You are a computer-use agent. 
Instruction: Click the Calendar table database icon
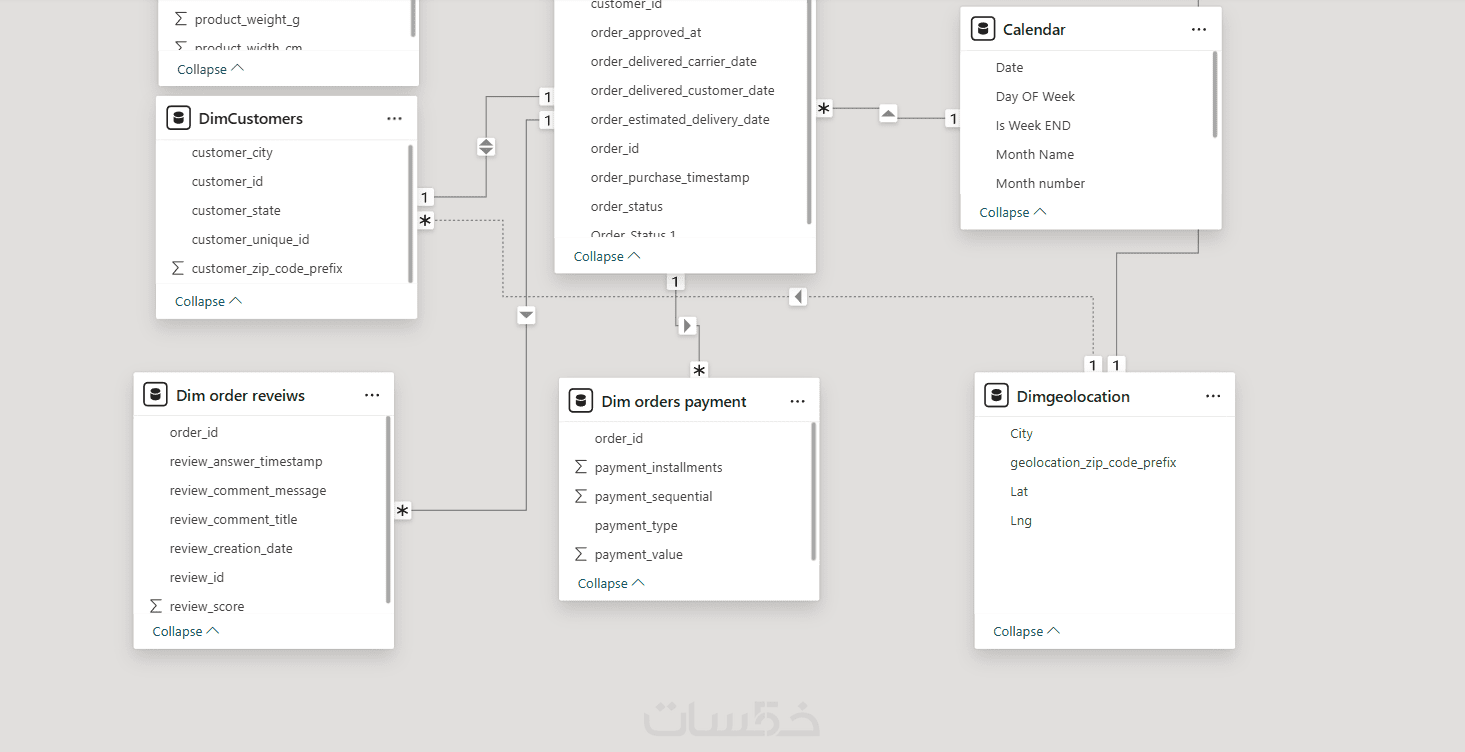pyautogui.click(x=983, y=29)
